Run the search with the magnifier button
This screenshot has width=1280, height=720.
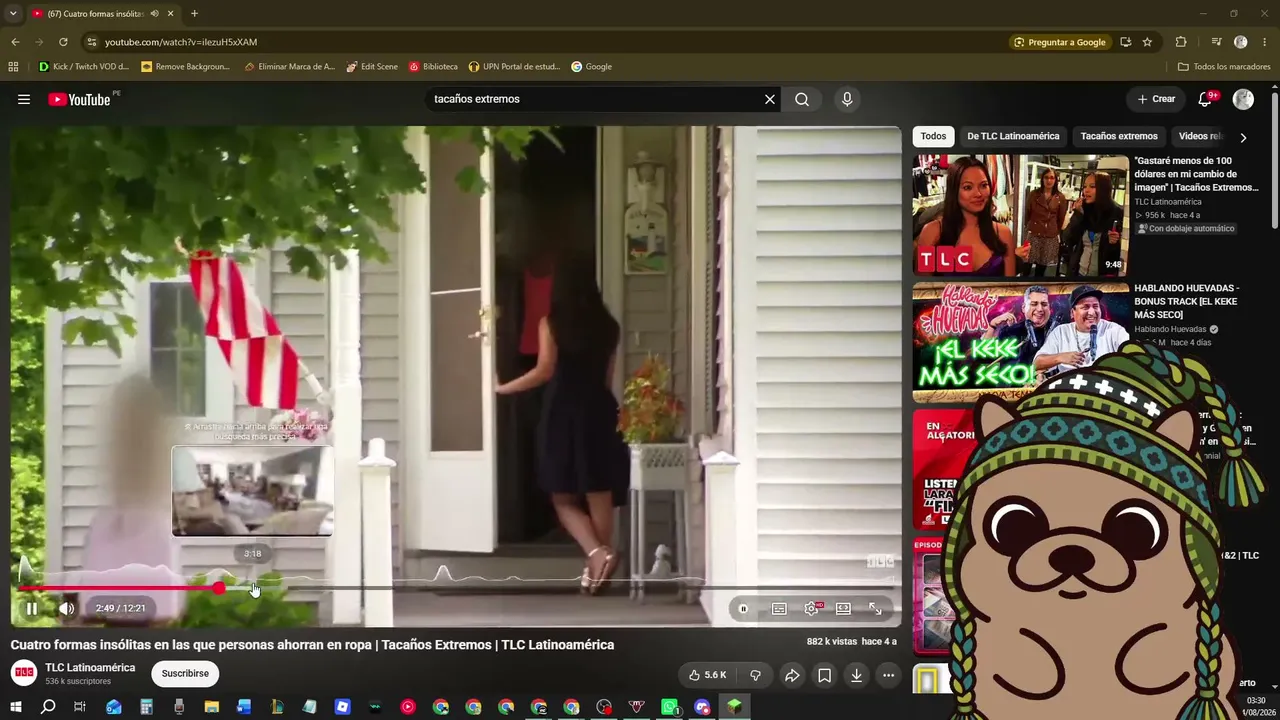click(802, 99)
